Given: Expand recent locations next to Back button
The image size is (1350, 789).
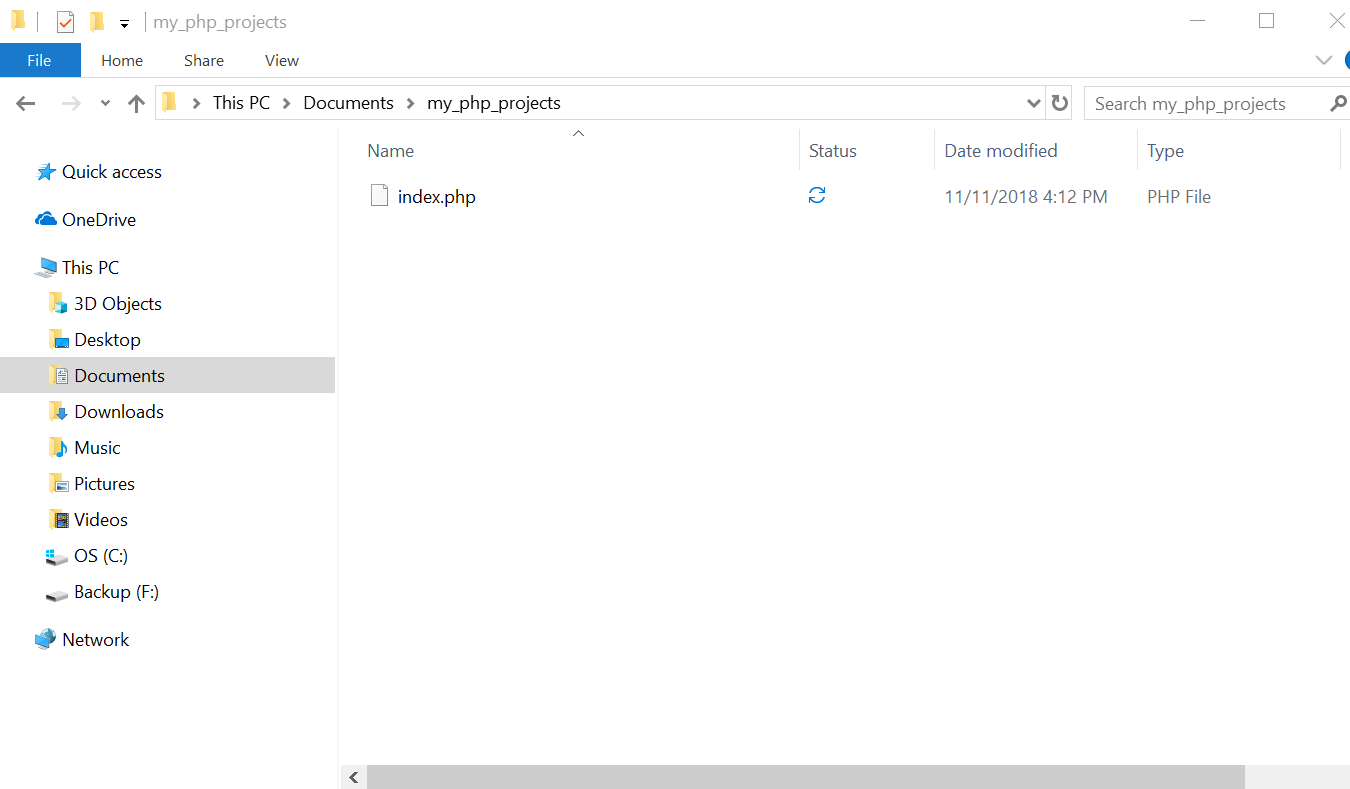Looking at the screenshot, I should tap(104, 102).
